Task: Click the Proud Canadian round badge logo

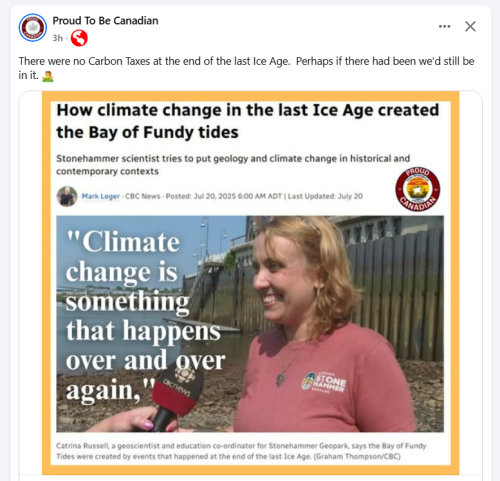Action: 418,189
